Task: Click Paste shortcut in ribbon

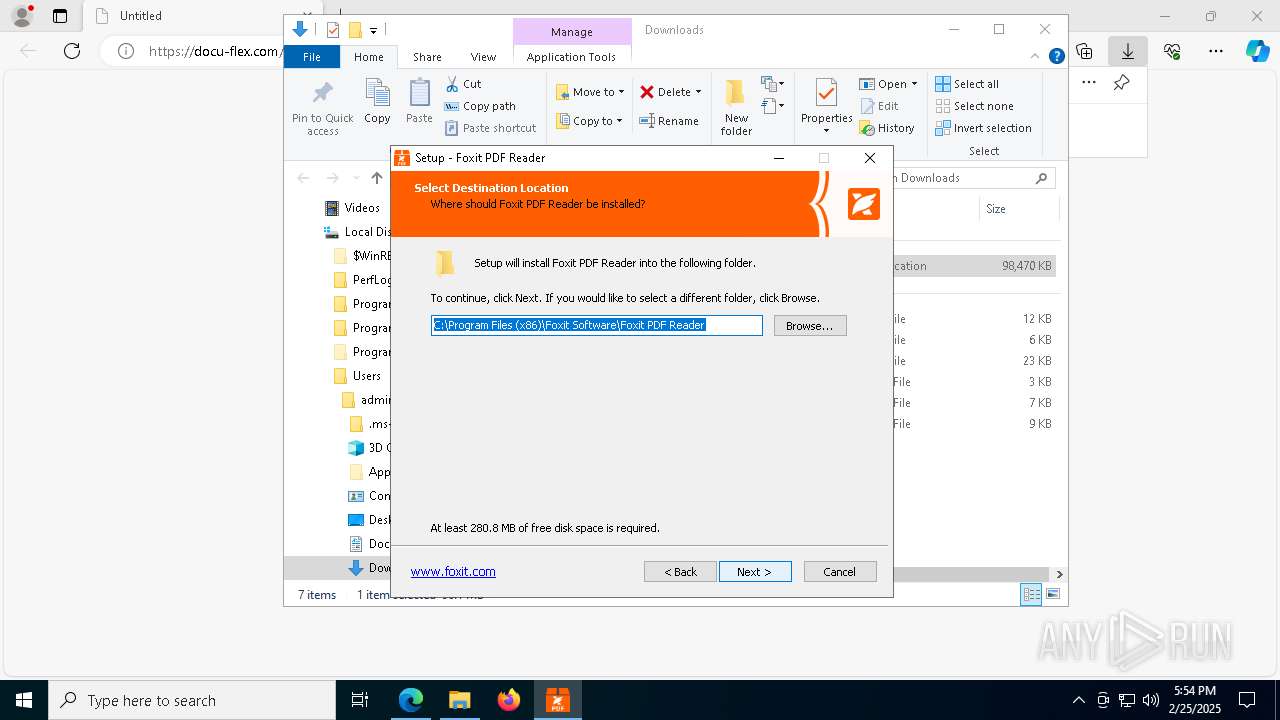Action: pyautogui.click(x=491, y=128)
